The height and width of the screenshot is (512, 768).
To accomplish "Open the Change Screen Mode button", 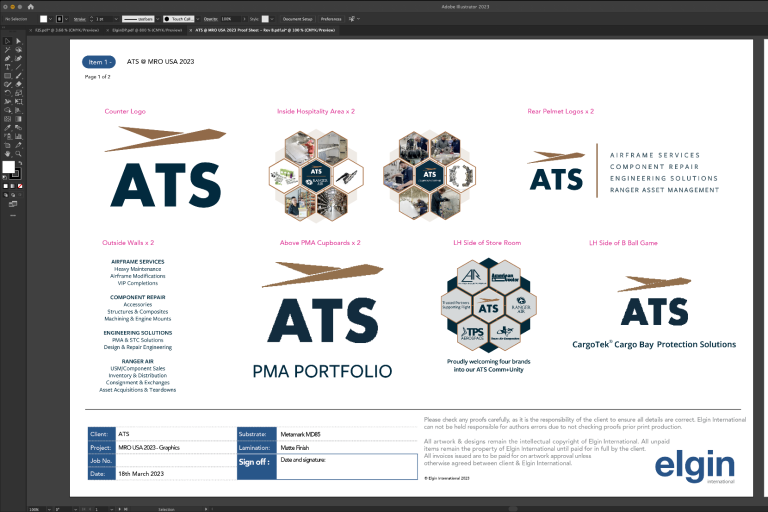I will 13,204.
